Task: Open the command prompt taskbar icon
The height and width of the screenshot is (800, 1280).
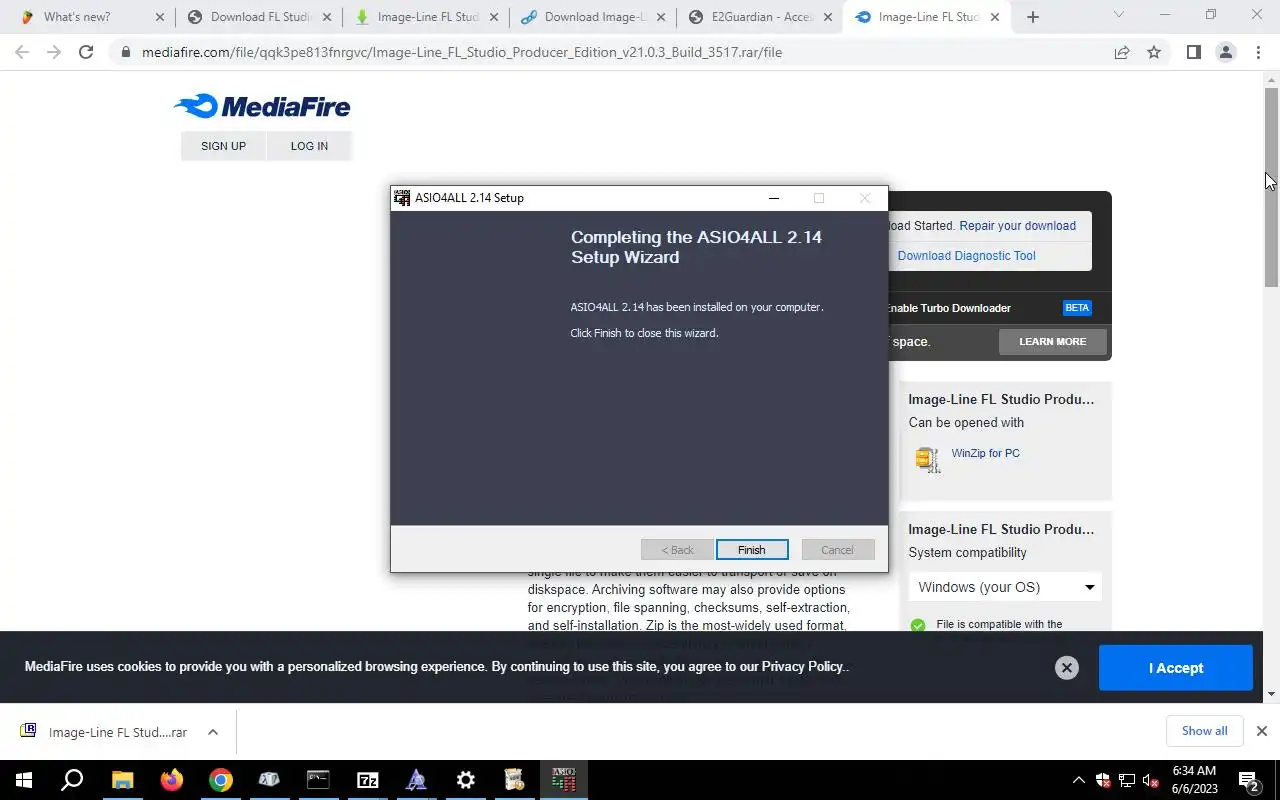Action: click(318, 780)
